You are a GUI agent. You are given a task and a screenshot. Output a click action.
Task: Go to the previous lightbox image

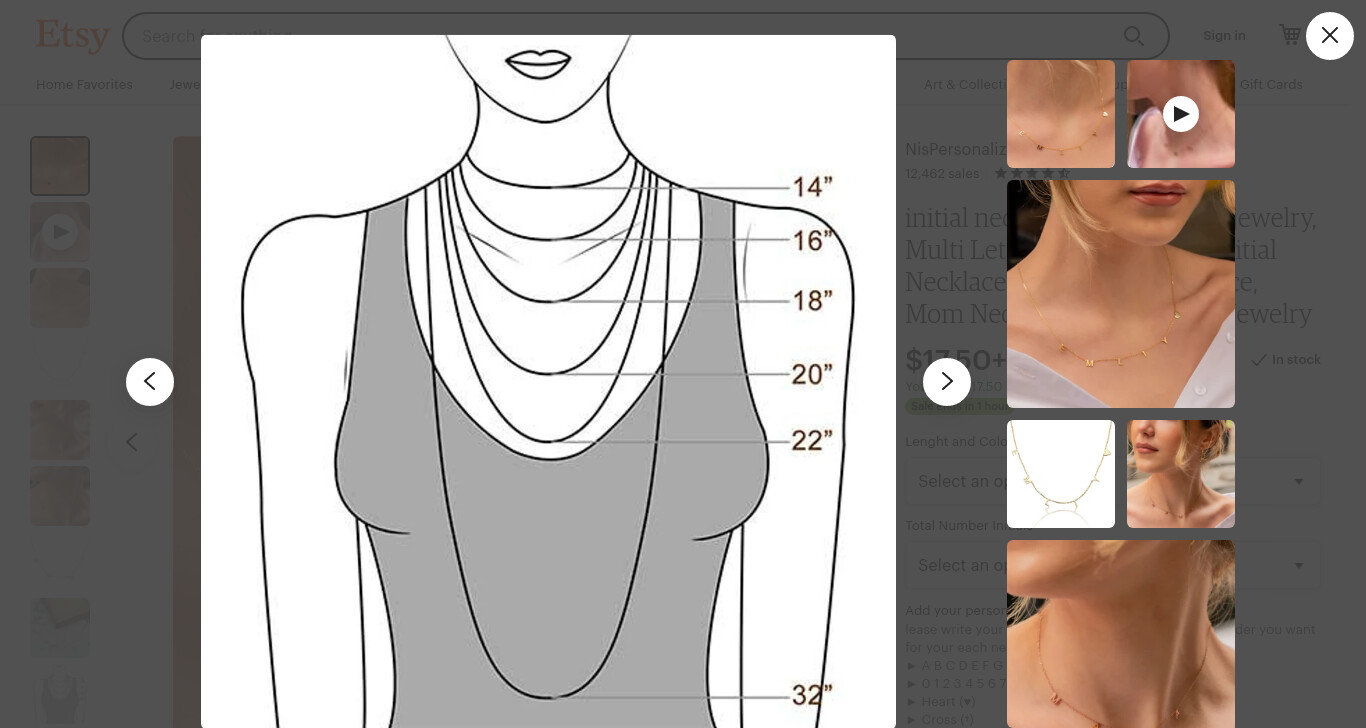tap(150, 382)
